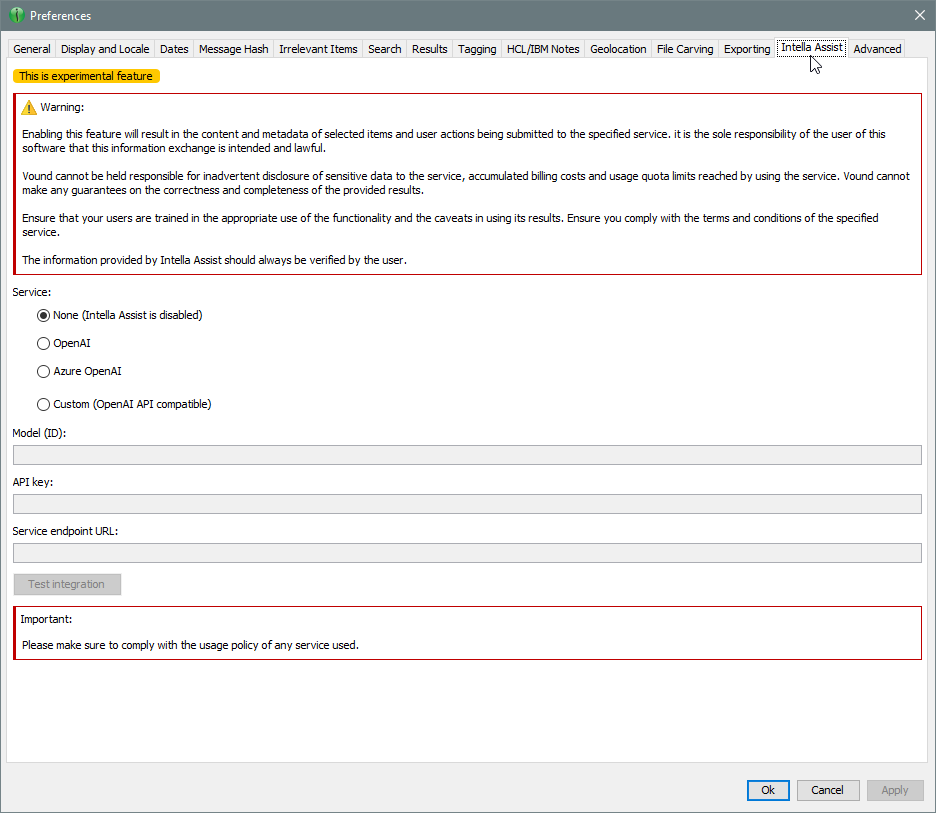The height and width of the screenshot is (813, 936).
Task: Click the Model (ID) text field
Action: pos(466,455)
